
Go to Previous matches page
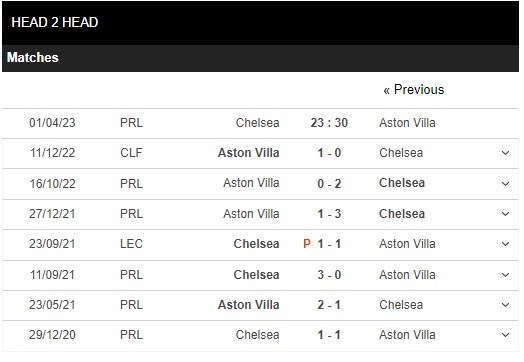click(x=414, y=90)
